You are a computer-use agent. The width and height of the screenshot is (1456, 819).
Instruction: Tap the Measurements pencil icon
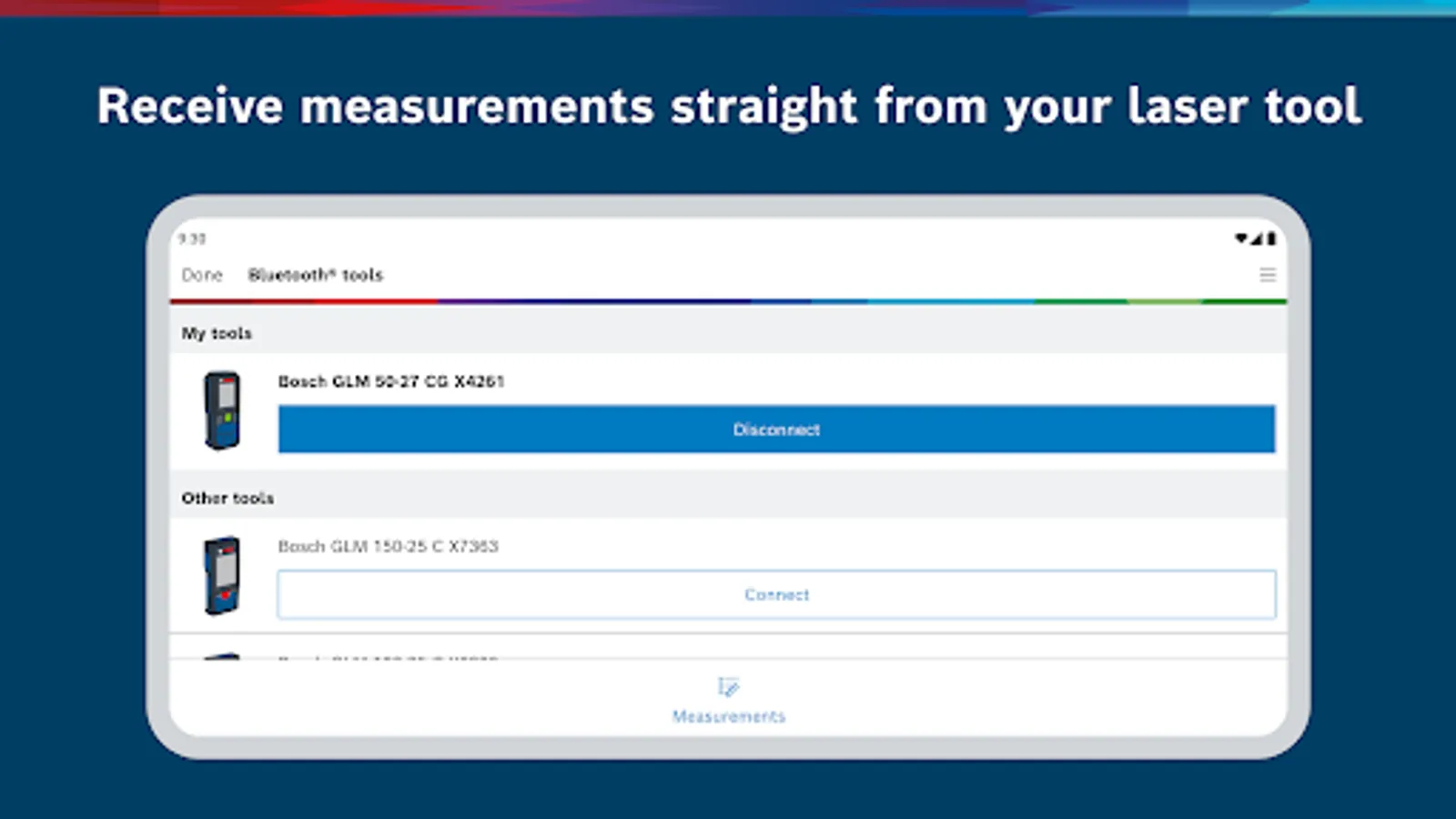(x=728, y=686)
